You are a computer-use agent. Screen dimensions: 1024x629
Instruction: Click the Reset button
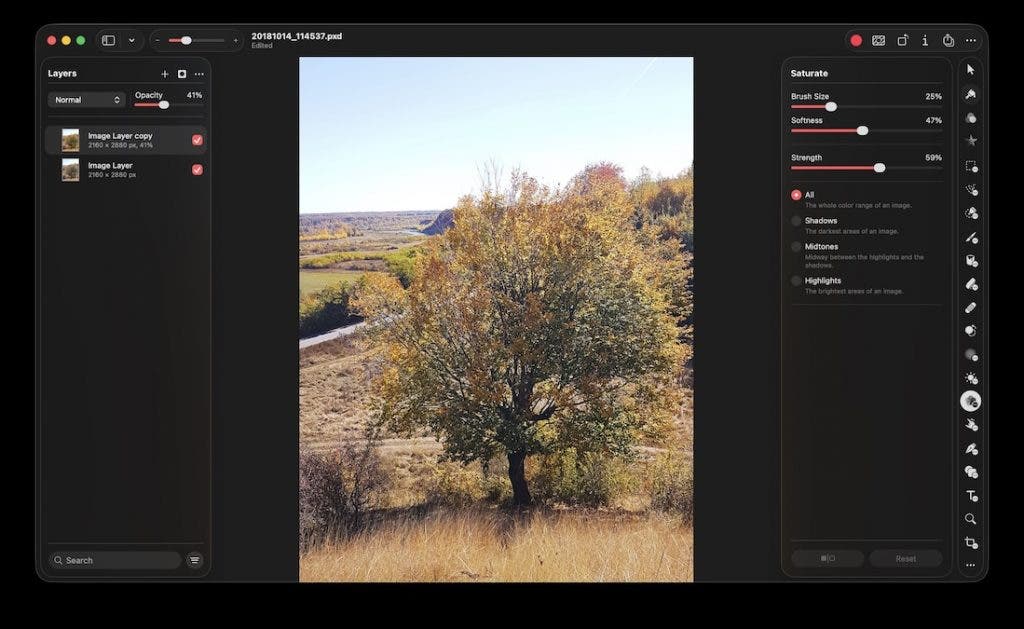tap(905, 558)
